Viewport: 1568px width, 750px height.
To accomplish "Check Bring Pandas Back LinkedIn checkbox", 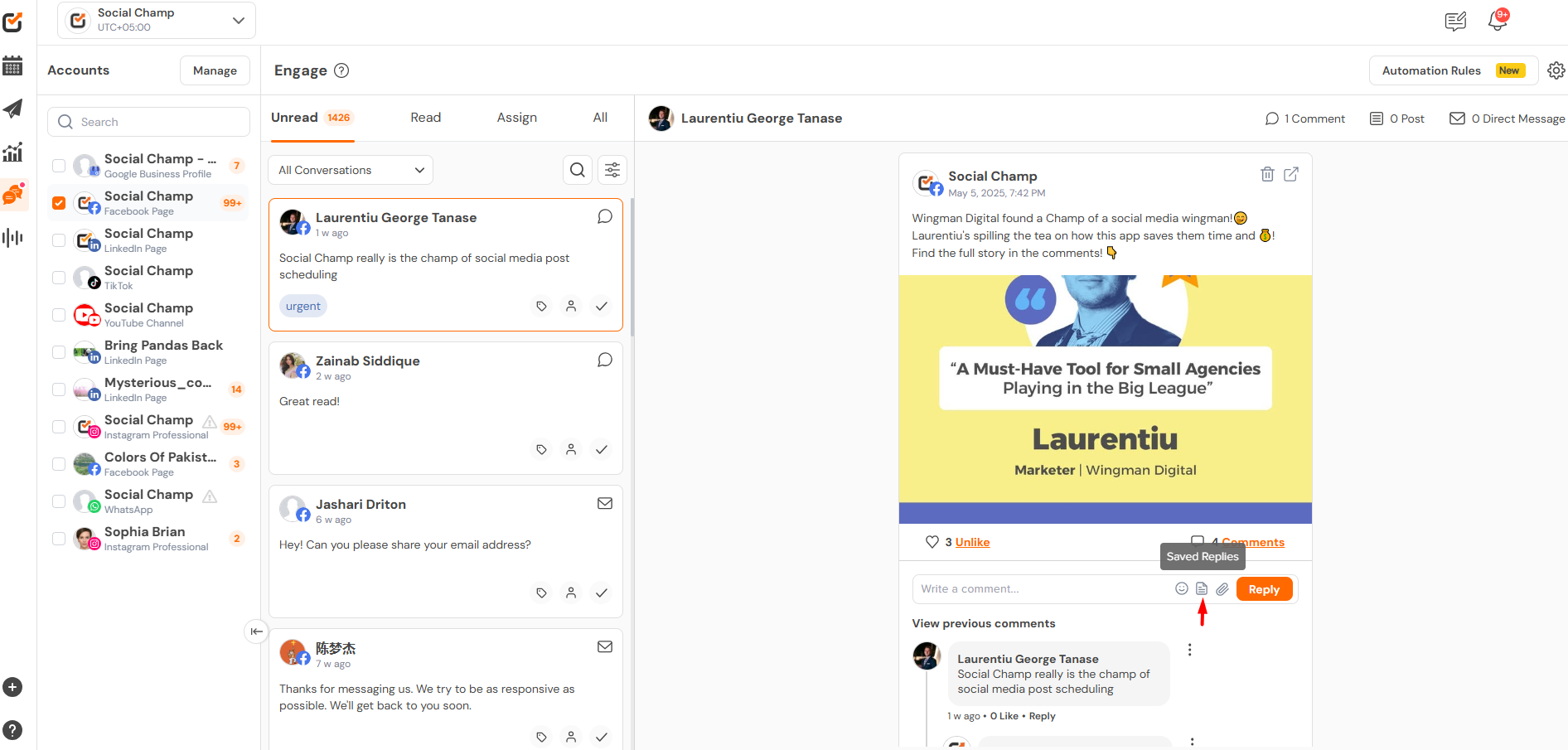I will tap(59, 352).
